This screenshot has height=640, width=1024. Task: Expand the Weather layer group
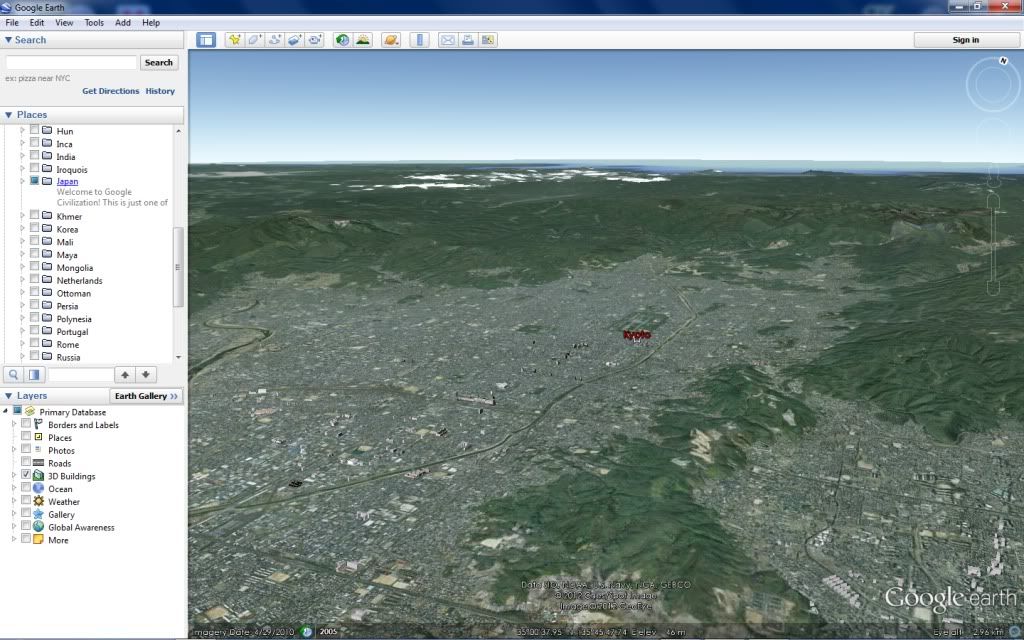(14, 502)
